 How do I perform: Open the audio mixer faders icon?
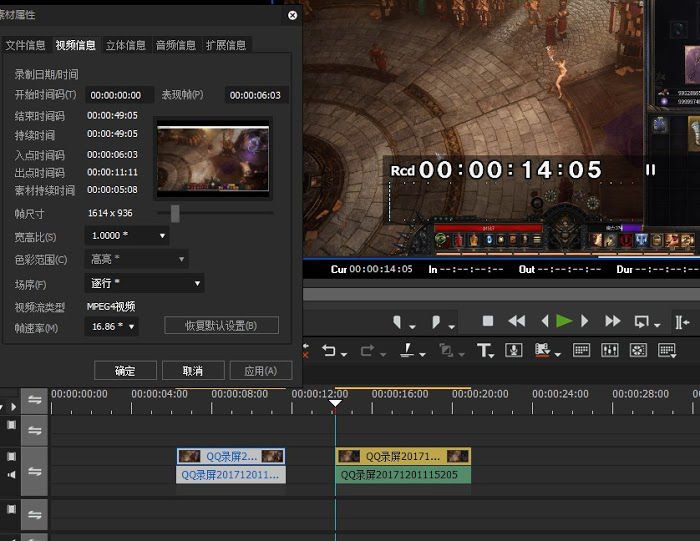[610, 350]
